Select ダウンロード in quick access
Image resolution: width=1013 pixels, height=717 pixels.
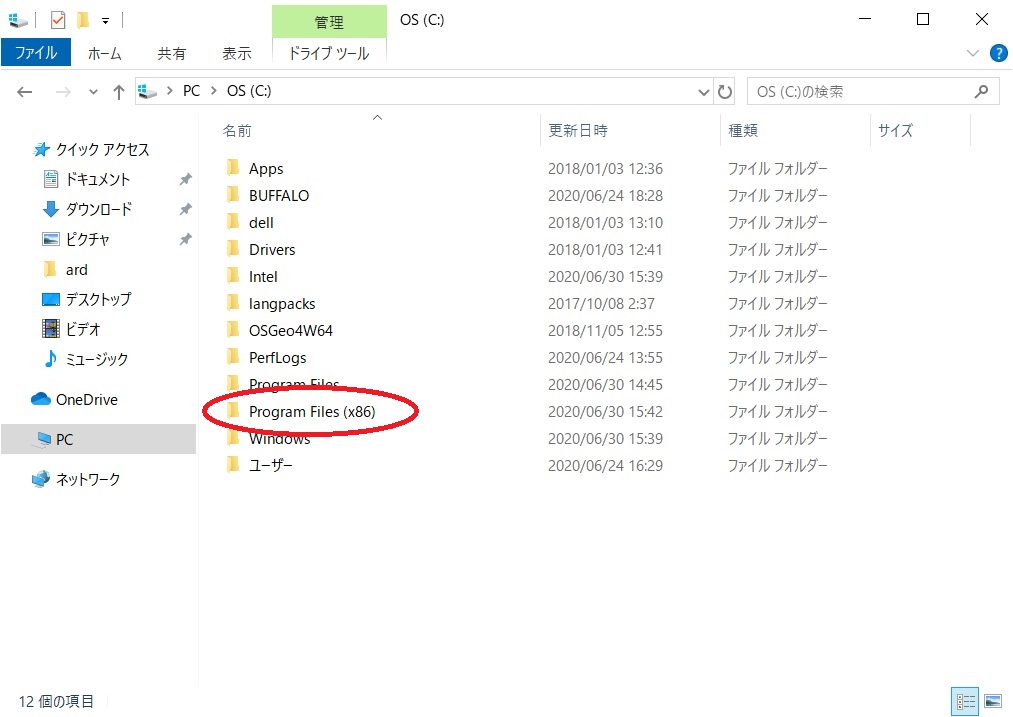point(98,209)
